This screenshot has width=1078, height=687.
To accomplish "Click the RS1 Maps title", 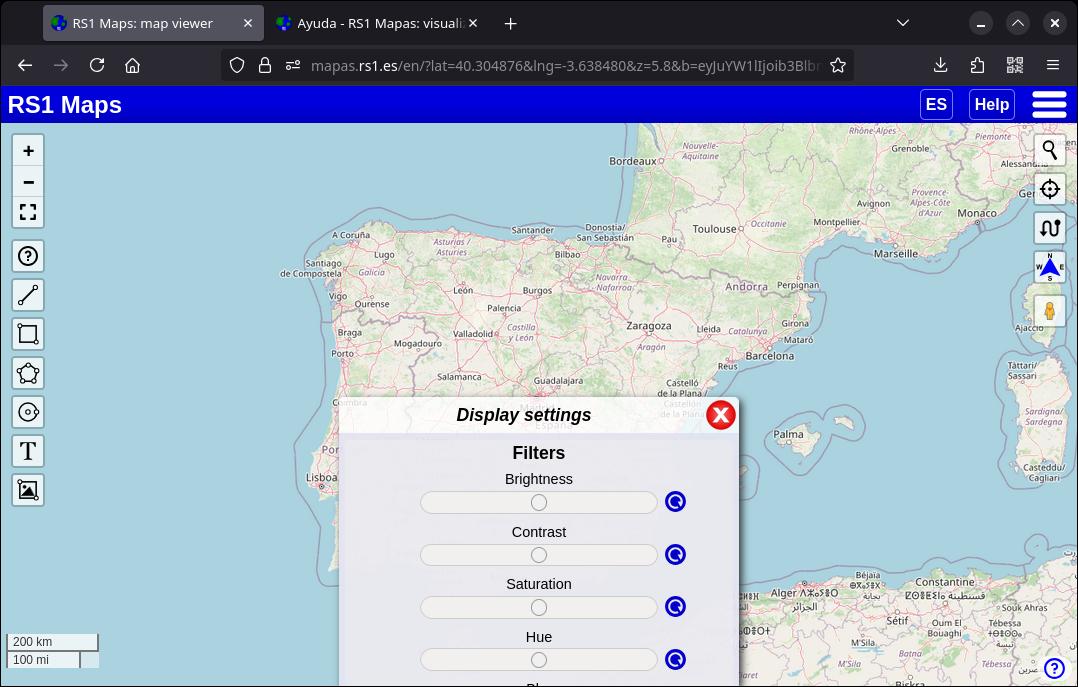I will 65,105.
